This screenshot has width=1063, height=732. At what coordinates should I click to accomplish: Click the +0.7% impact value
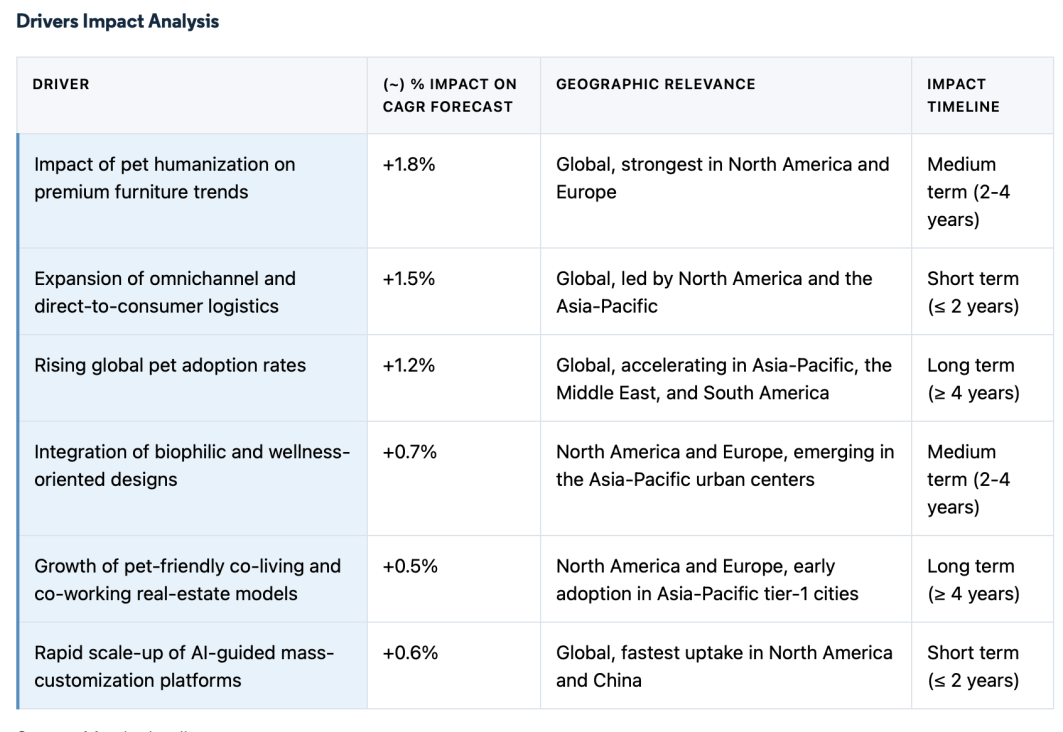click(409, 453)
